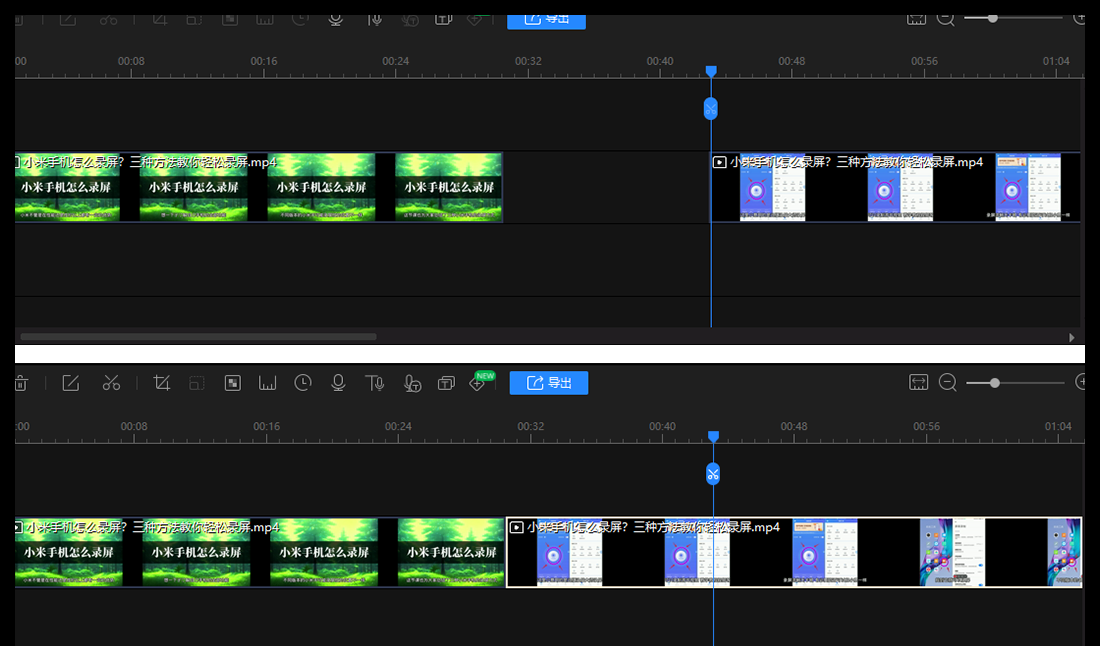The image size is (1100, 646).
Task: Click 00:08 on the lower timeline ruler
Action: pyautogui.click(x=134, y=426)
